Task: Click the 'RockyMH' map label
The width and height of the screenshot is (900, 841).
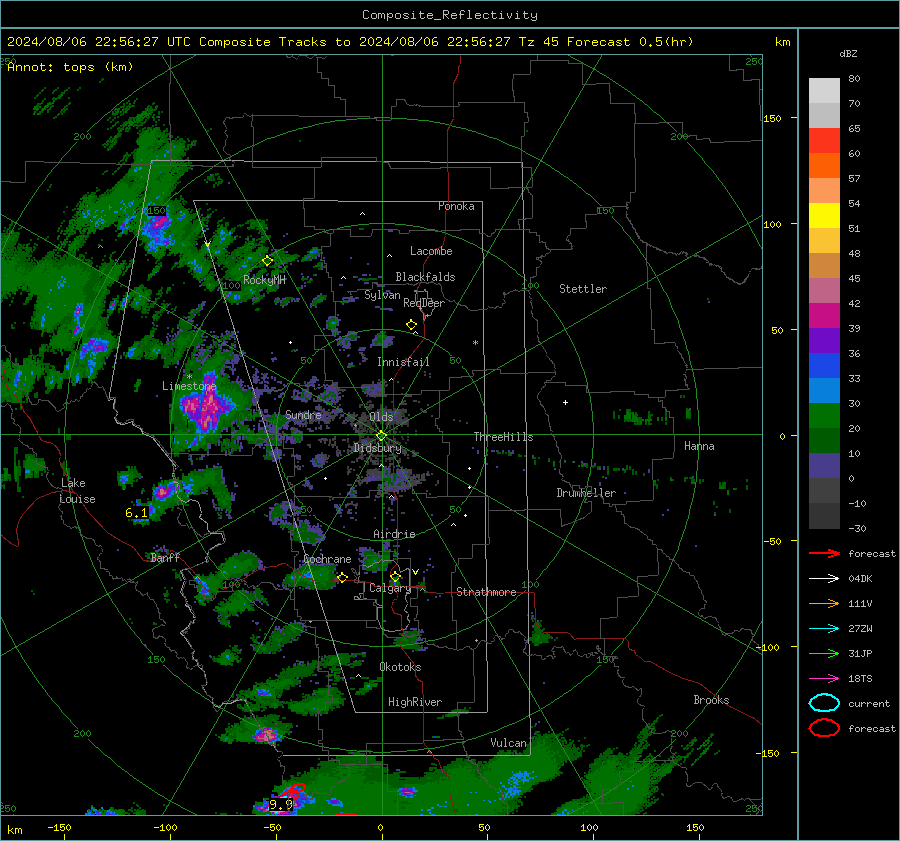Action: tap(264, 280)
